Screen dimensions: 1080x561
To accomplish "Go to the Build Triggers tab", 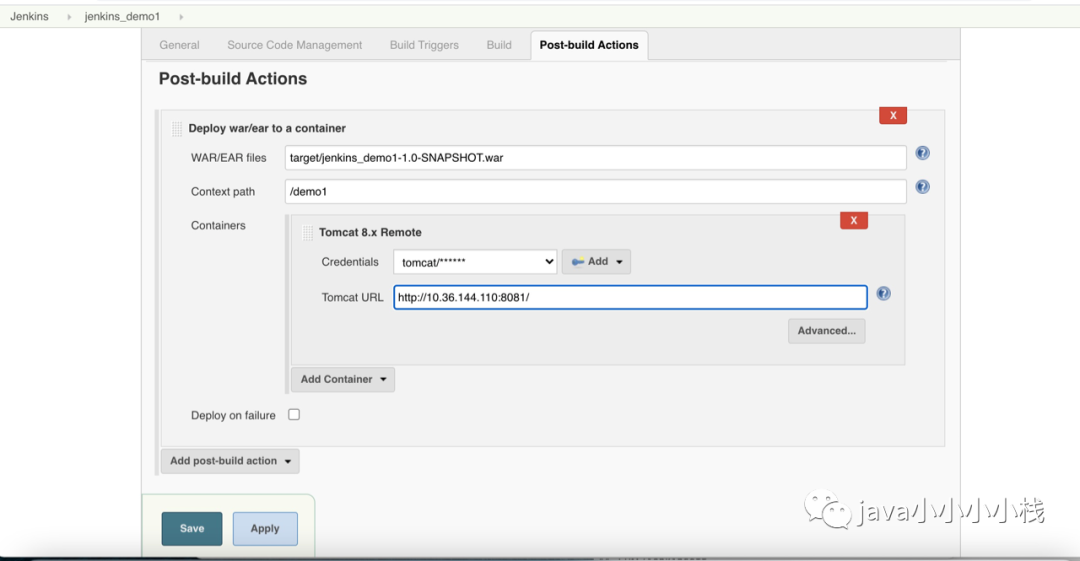I will (x=424, y=45).
